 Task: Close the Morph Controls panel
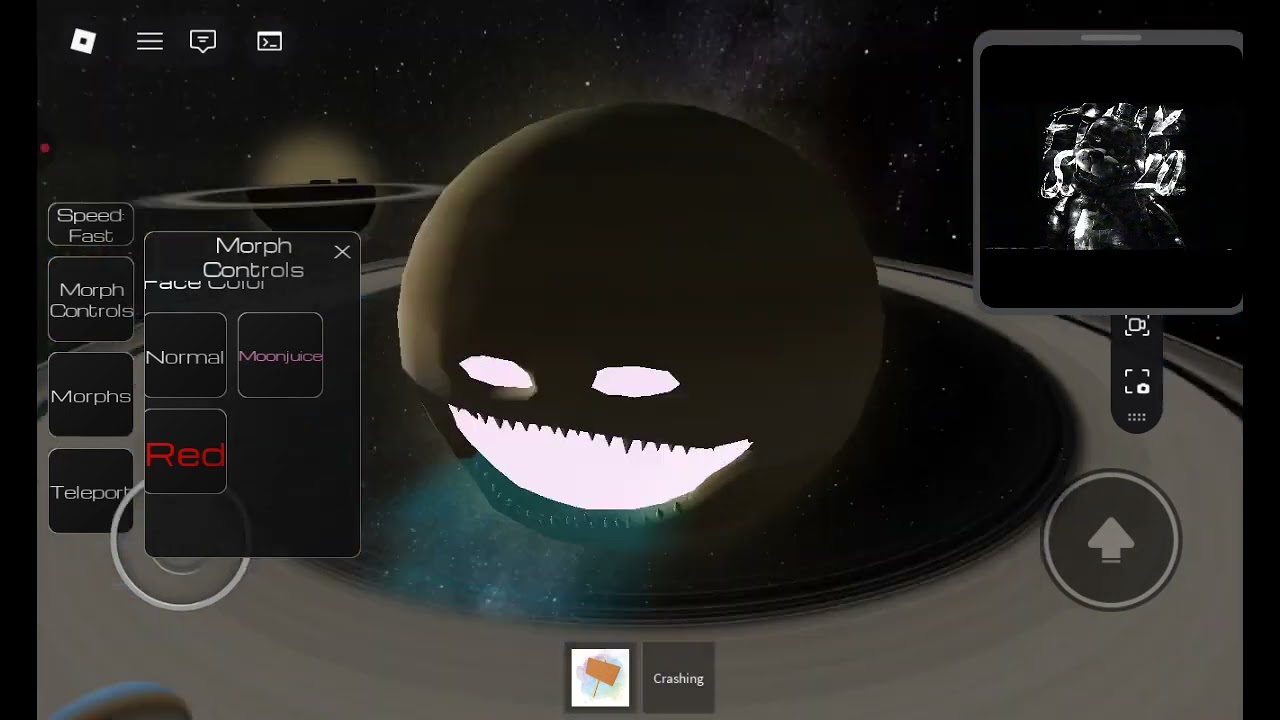[x=342, y=251]
